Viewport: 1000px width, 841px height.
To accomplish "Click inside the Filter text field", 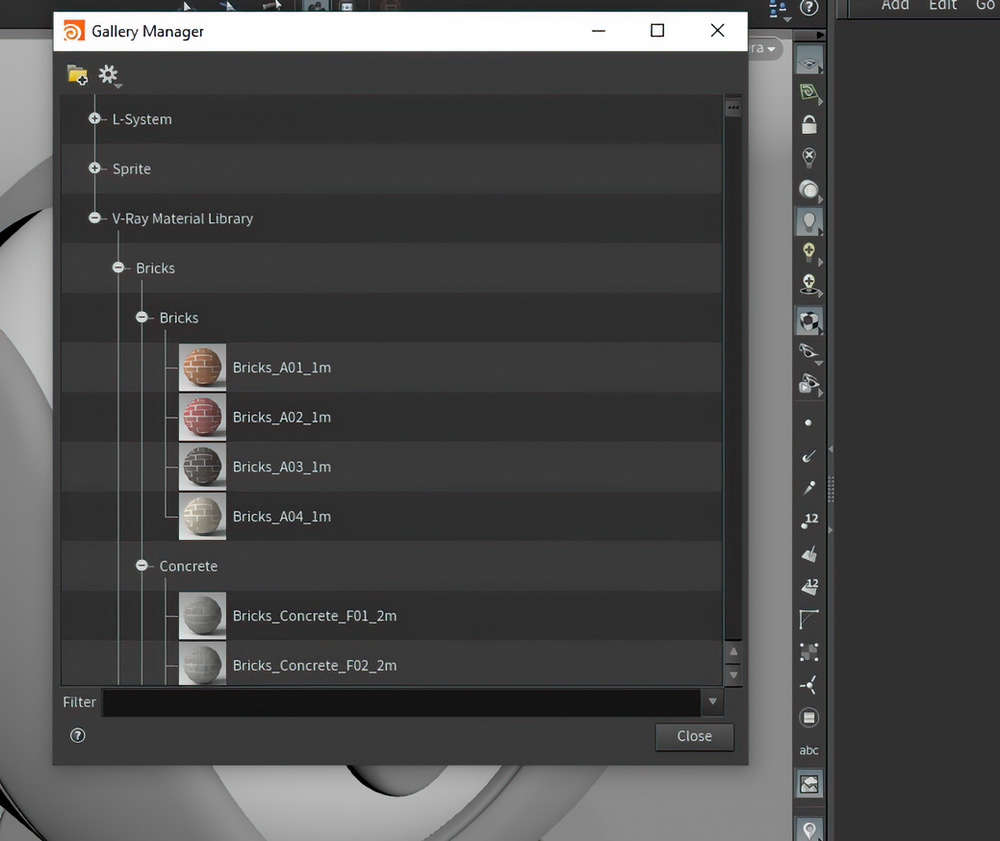I will tap(401, 702).
